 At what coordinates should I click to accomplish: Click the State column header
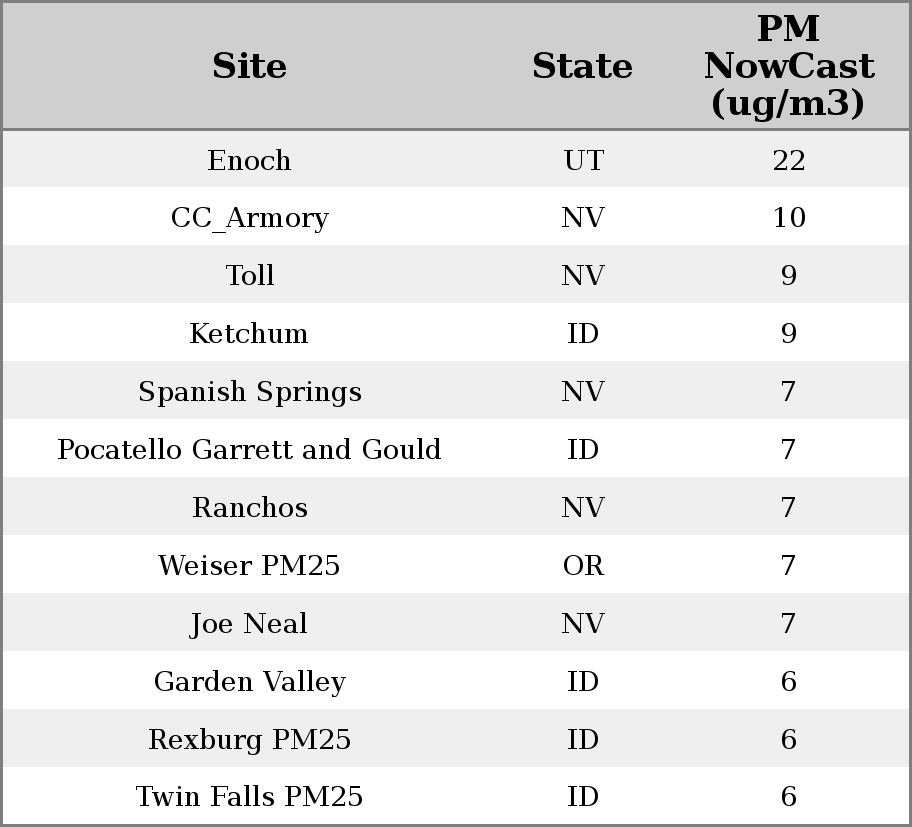point(582,66)
